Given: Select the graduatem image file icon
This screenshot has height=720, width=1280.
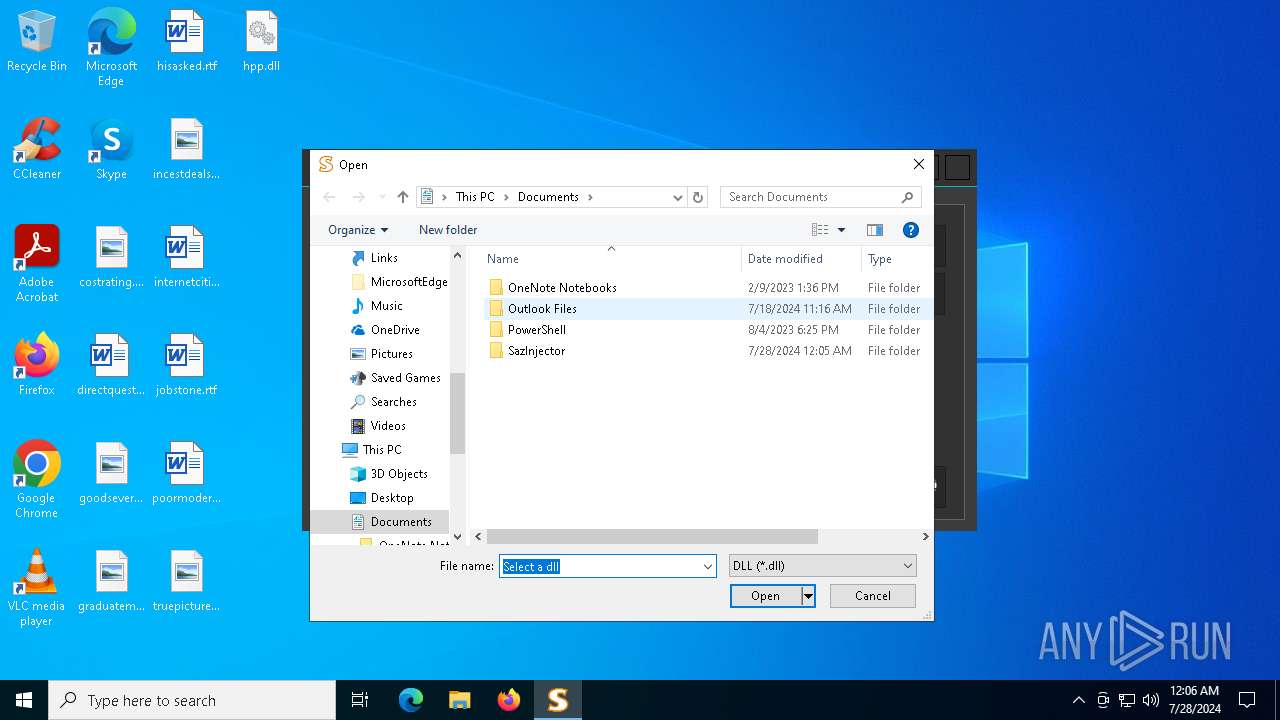Looking at the screenshot, I should (111, 582).
